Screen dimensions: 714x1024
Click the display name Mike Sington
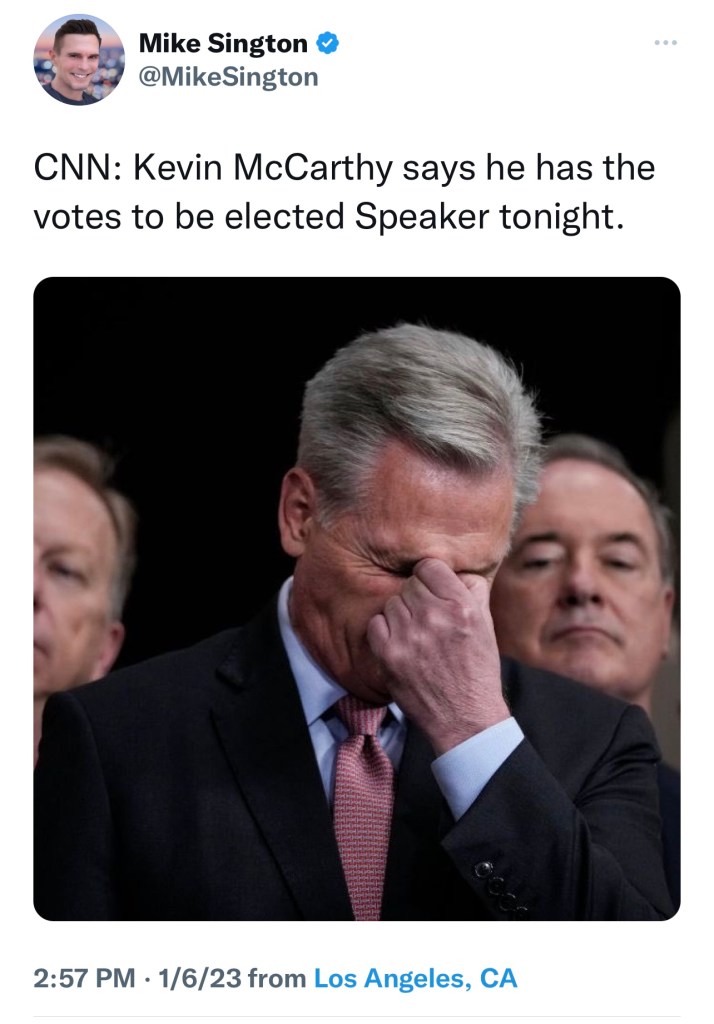tap(223, 44)
